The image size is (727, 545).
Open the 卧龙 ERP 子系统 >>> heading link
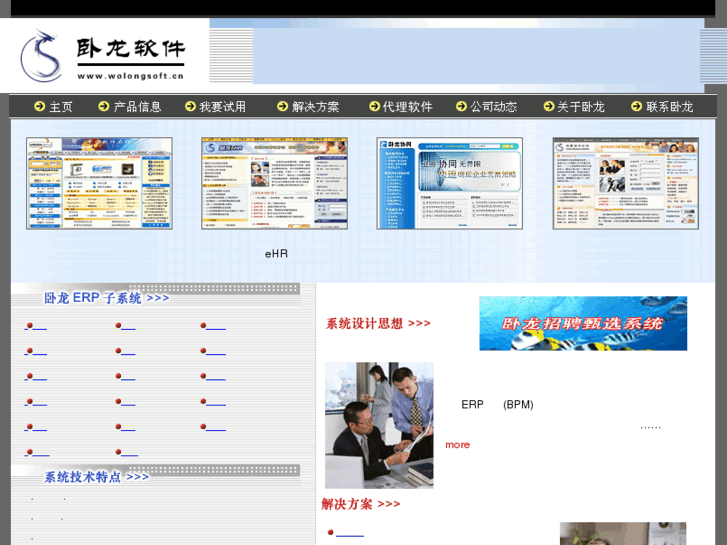[x=107, y=298]
